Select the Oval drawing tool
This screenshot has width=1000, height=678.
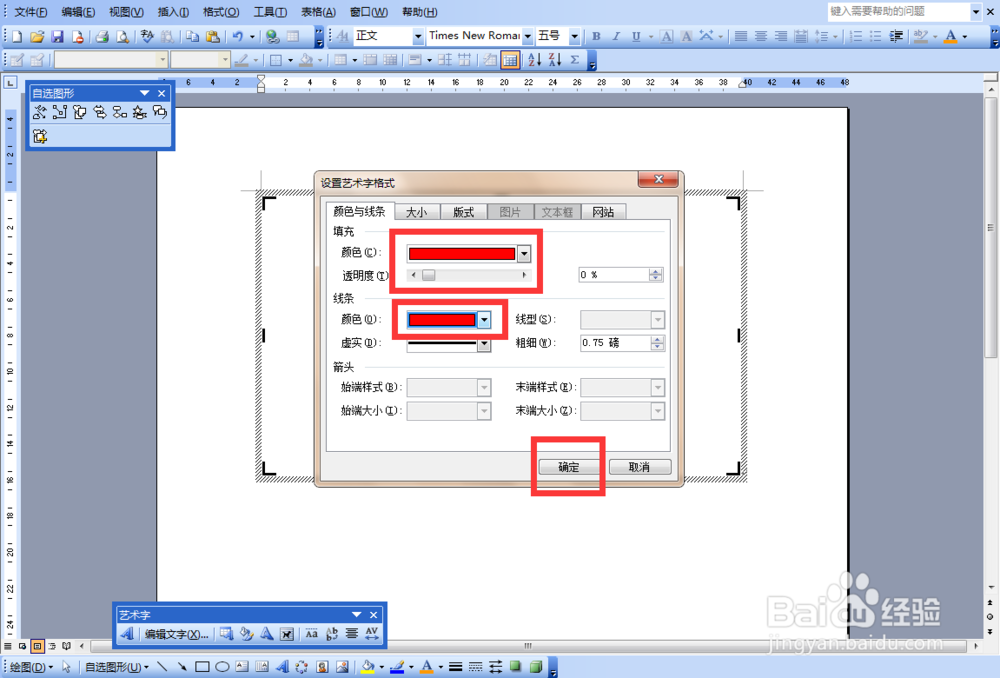pos(223,666)
